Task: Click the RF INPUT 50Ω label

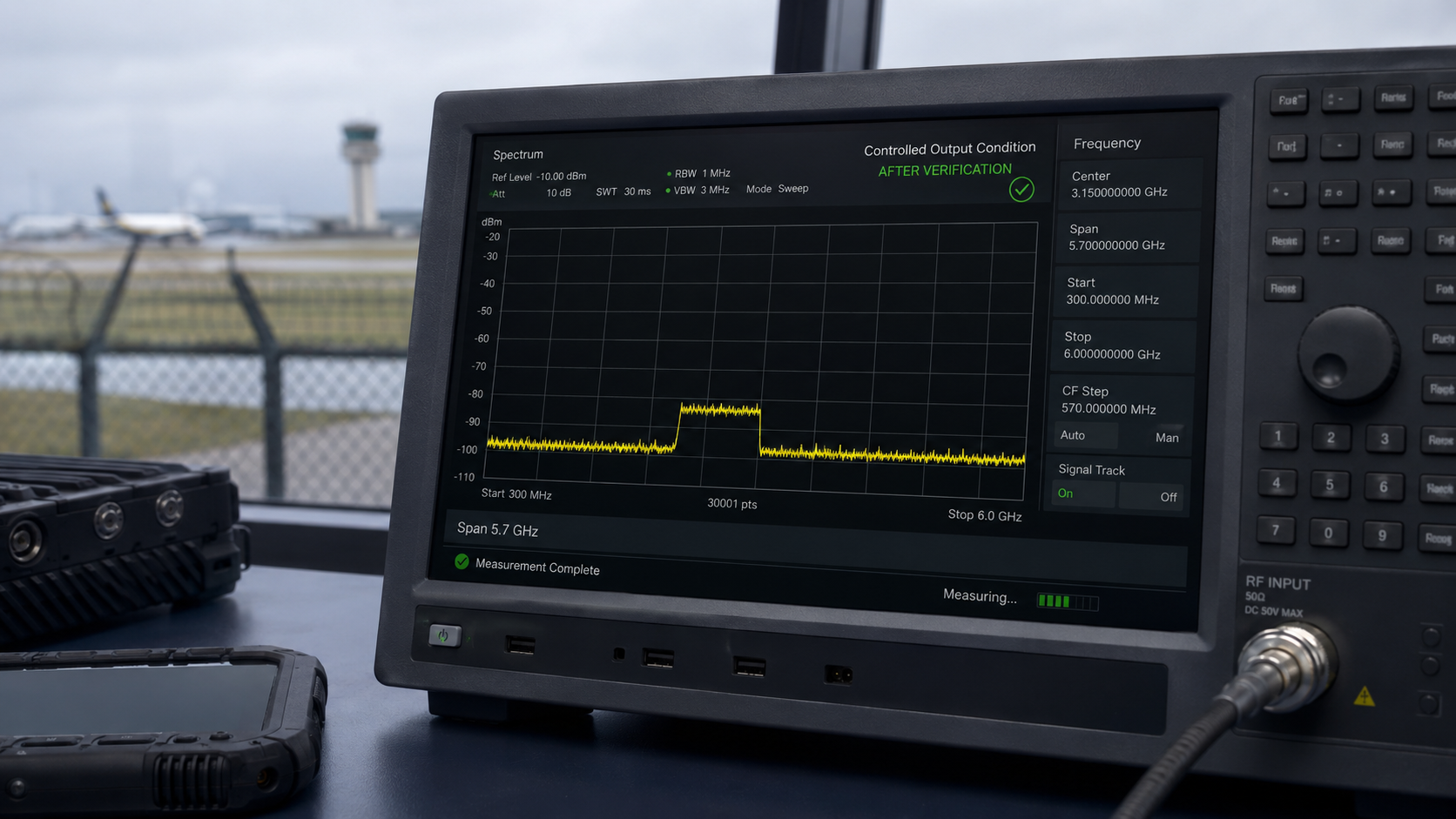Action: point(1277,588)
